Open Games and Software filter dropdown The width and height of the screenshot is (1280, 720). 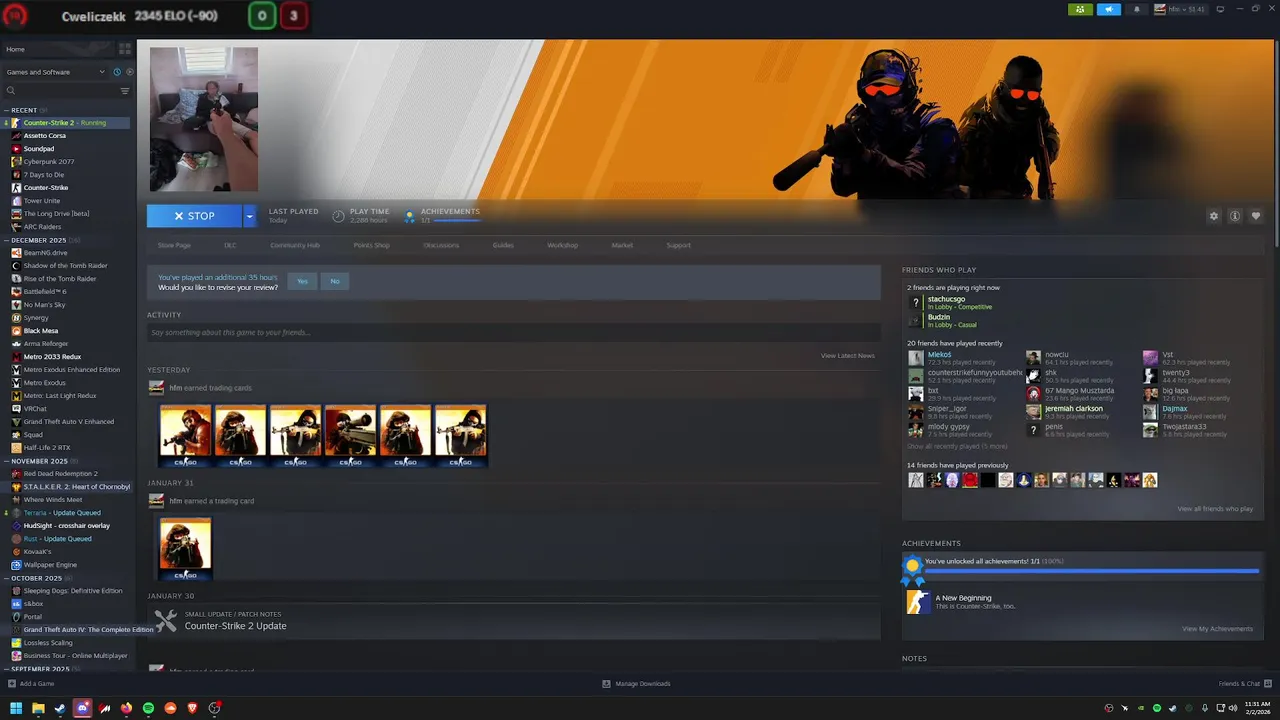coord(55,72)
